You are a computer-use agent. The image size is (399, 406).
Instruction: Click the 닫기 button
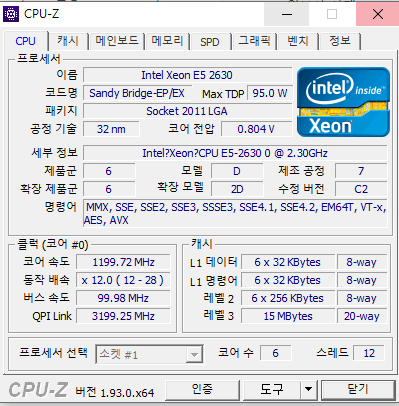[358, 389]
